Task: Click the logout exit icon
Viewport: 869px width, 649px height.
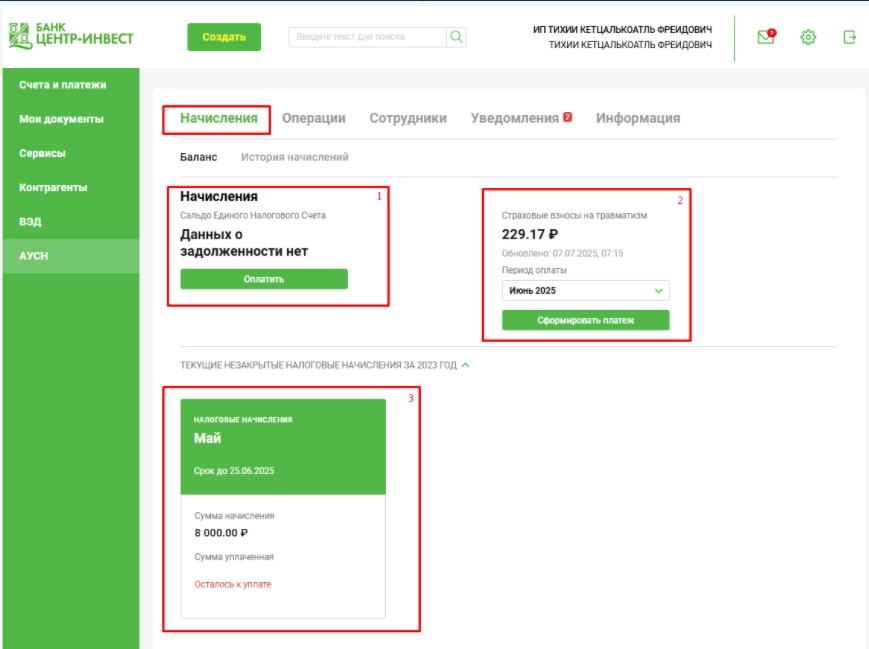Action: (x=850, y=37)
